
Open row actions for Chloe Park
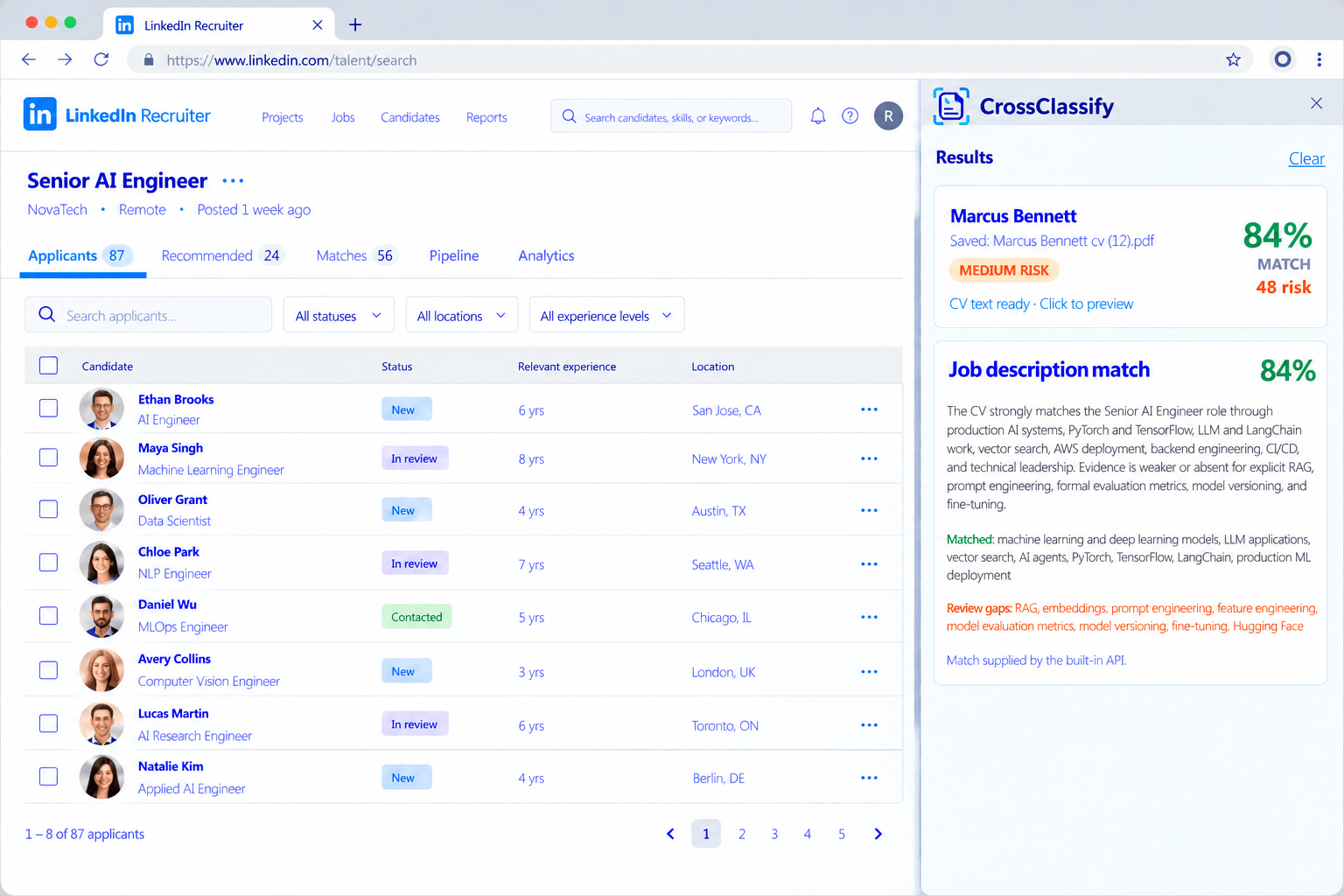869,564
